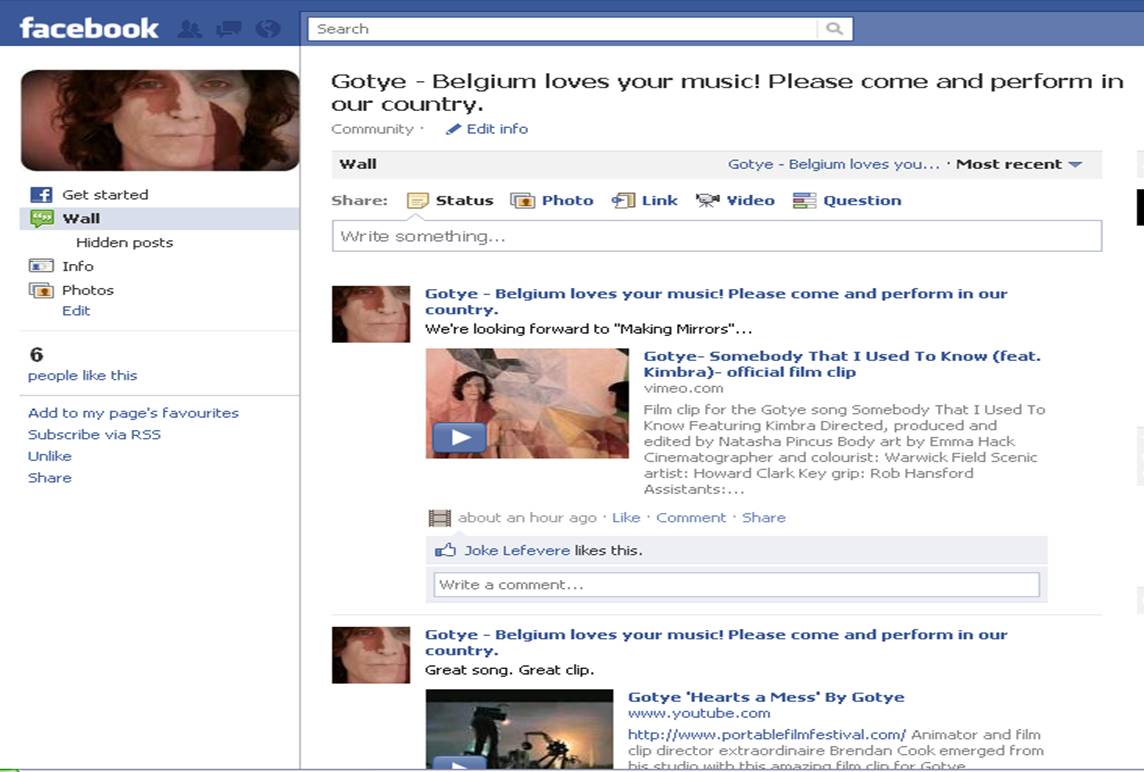This screenshot has width=1144, height=772.
Task: Click the Unlike link in sidebar
Action: [x=50, y=456]
